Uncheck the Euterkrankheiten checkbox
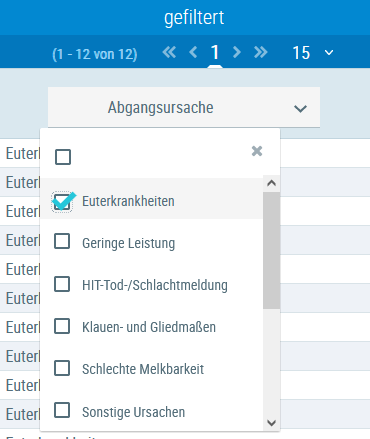This screenshot has width=370, height=439. 63,201
